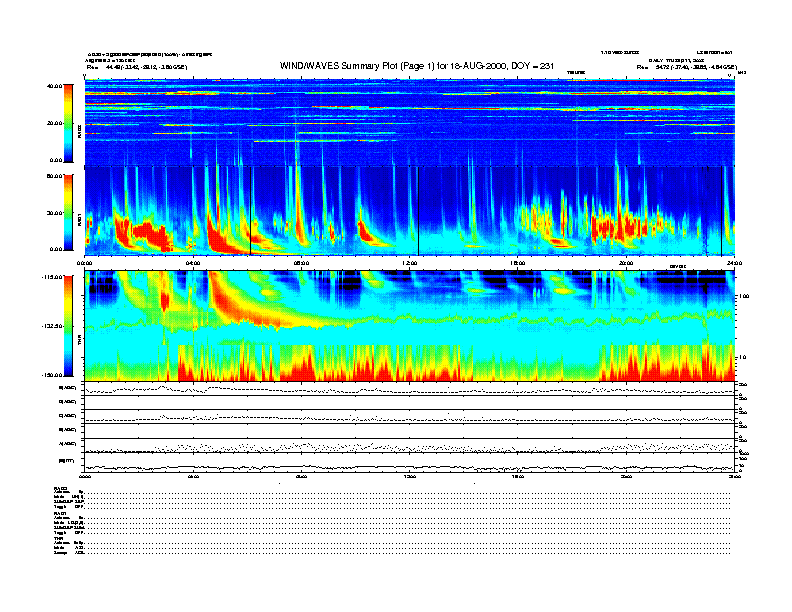Click the RAD1 vertical axis label
Viewport: 792px width, 612px height.
click(79, 221)
